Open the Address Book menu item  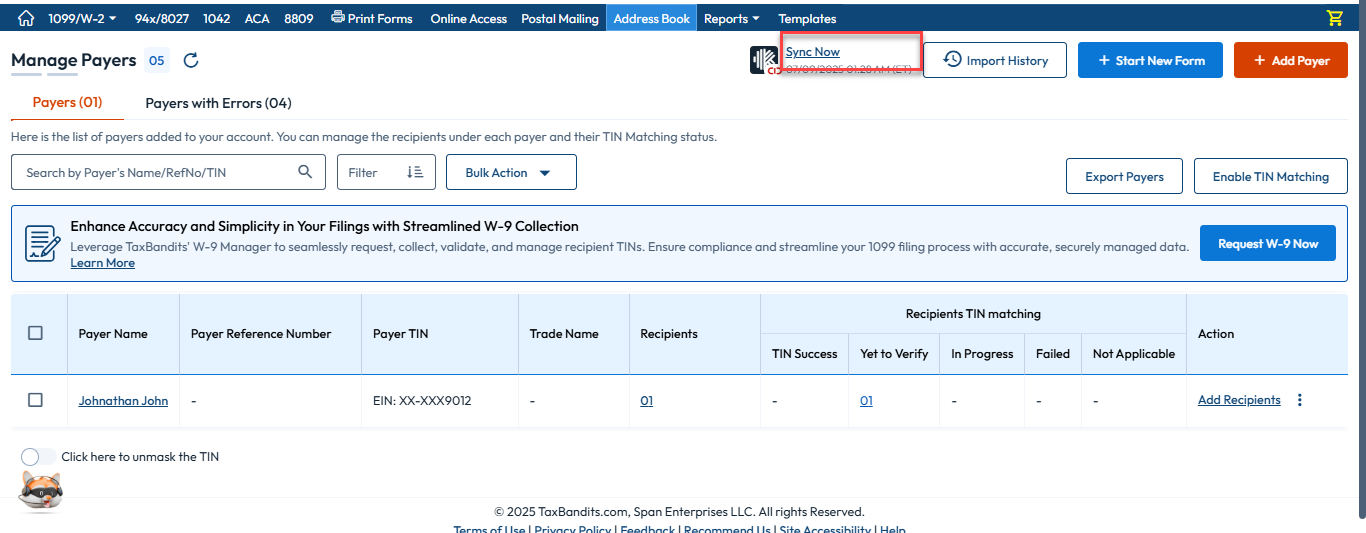[x=651, y=18]
